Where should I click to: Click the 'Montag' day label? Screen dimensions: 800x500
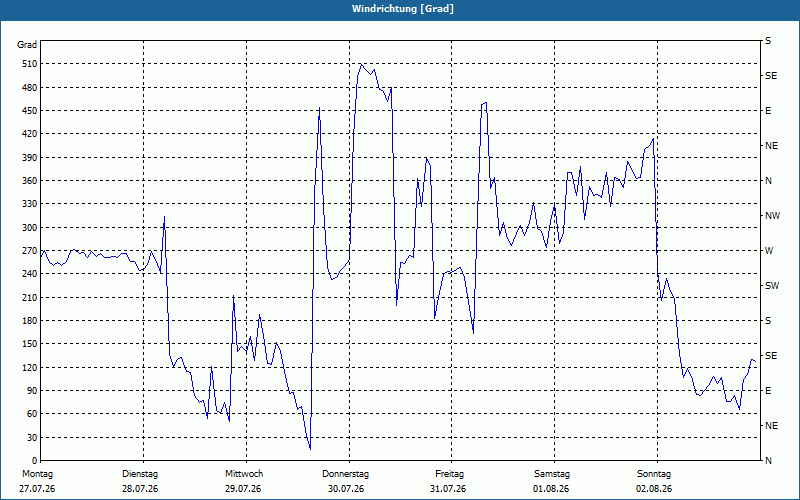37,474
